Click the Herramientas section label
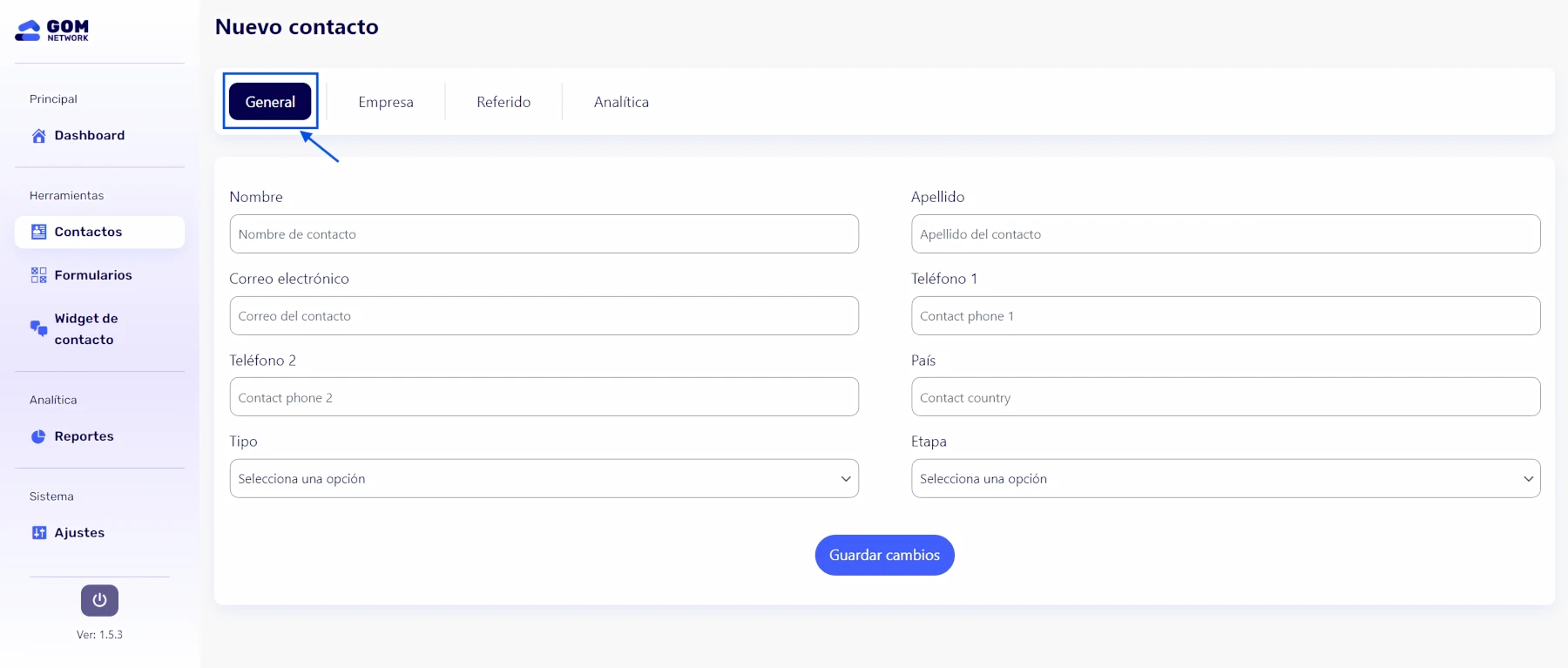Image resolution: width=1568 pixels, height=668 pixels. coord(66,196)
